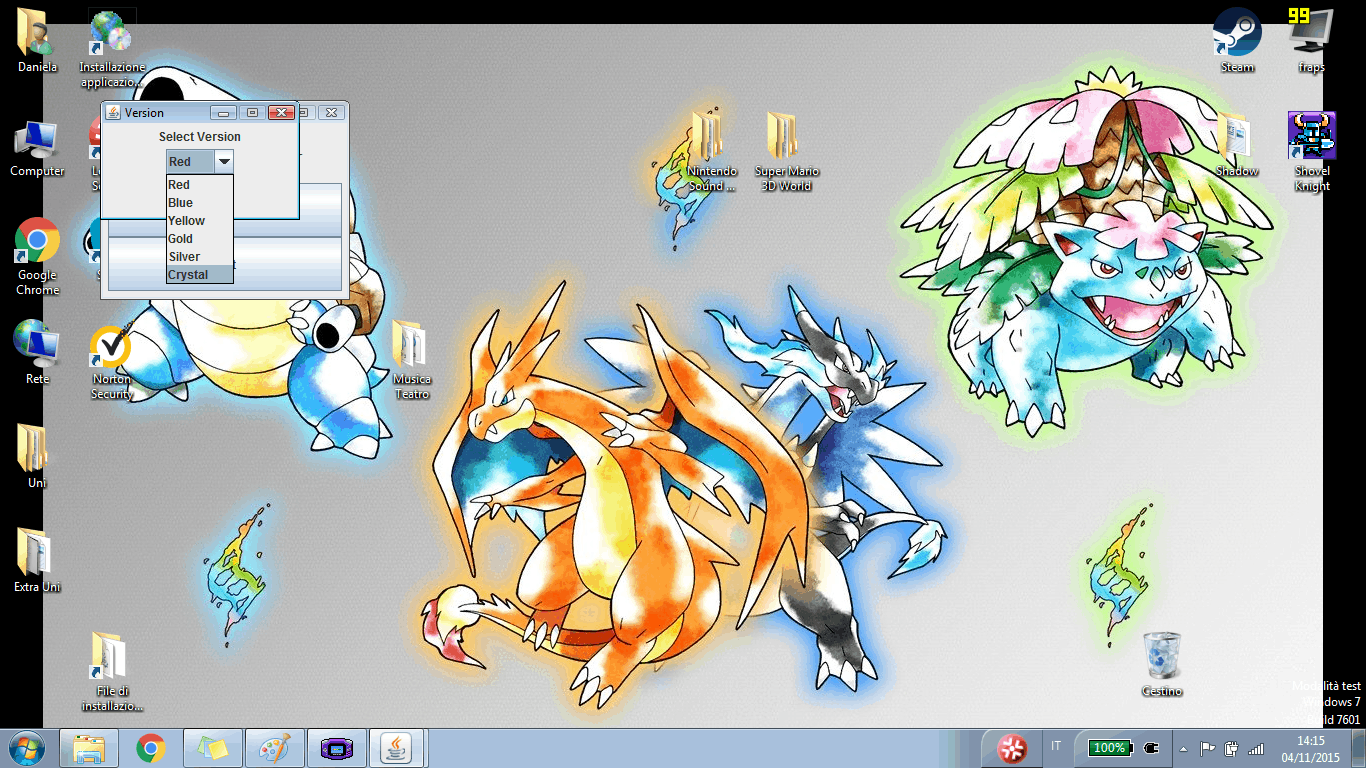The width and height of the screenshot is (1366, 768).
Task: Open the Windows Start menu
Action: click(25, 748)
